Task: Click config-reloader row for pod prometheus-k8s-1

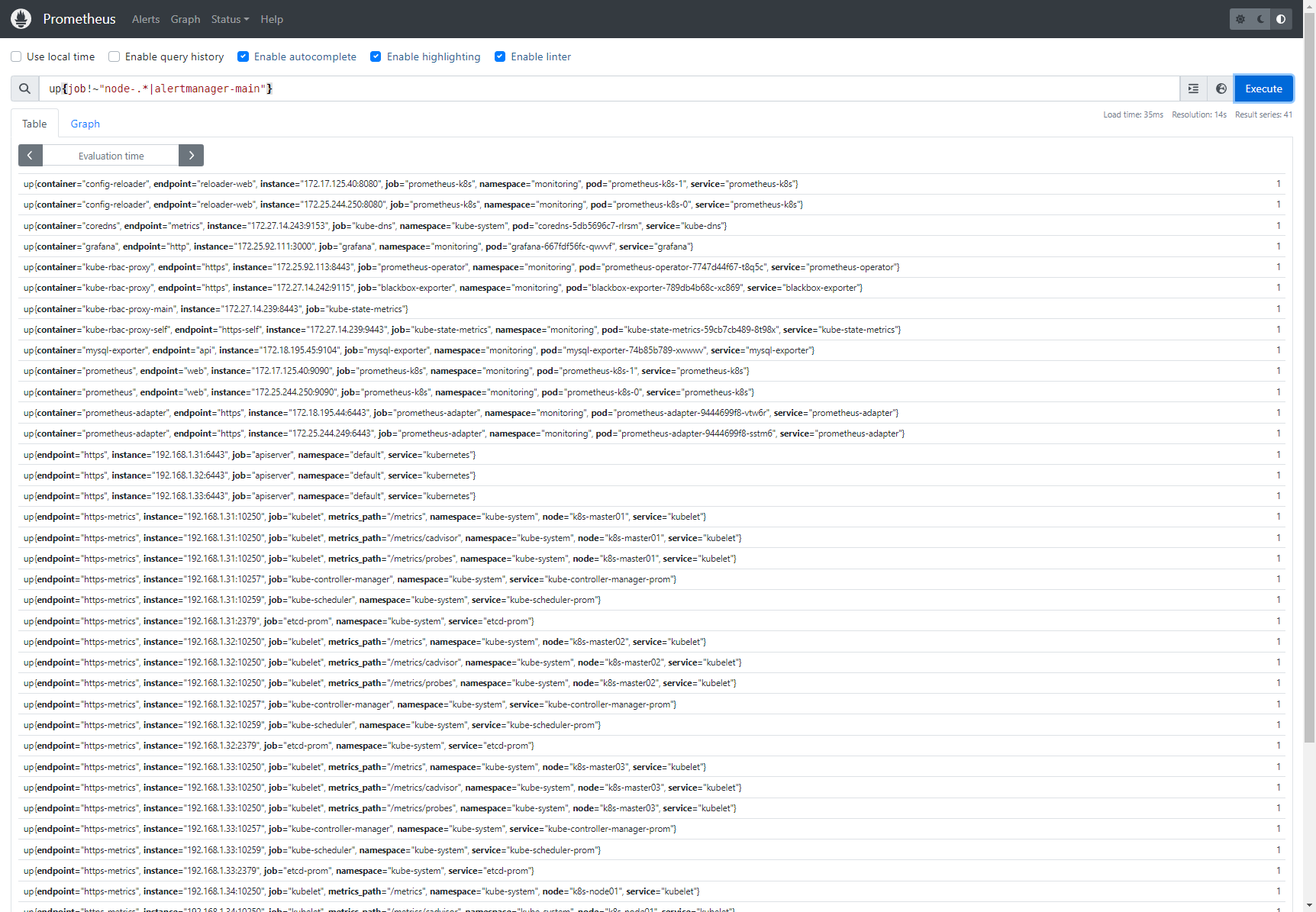Action: coord(652,184)
